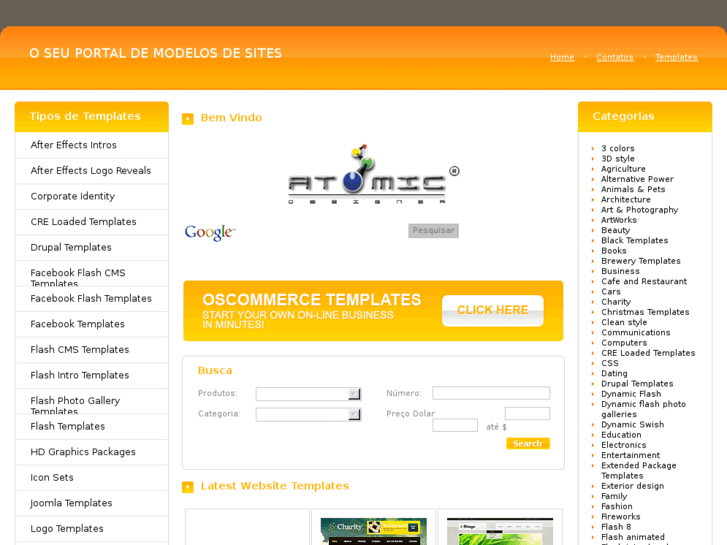Click the Google logo beside search
Viewport: 727px width, 545px height.
[x=210, y=232]
